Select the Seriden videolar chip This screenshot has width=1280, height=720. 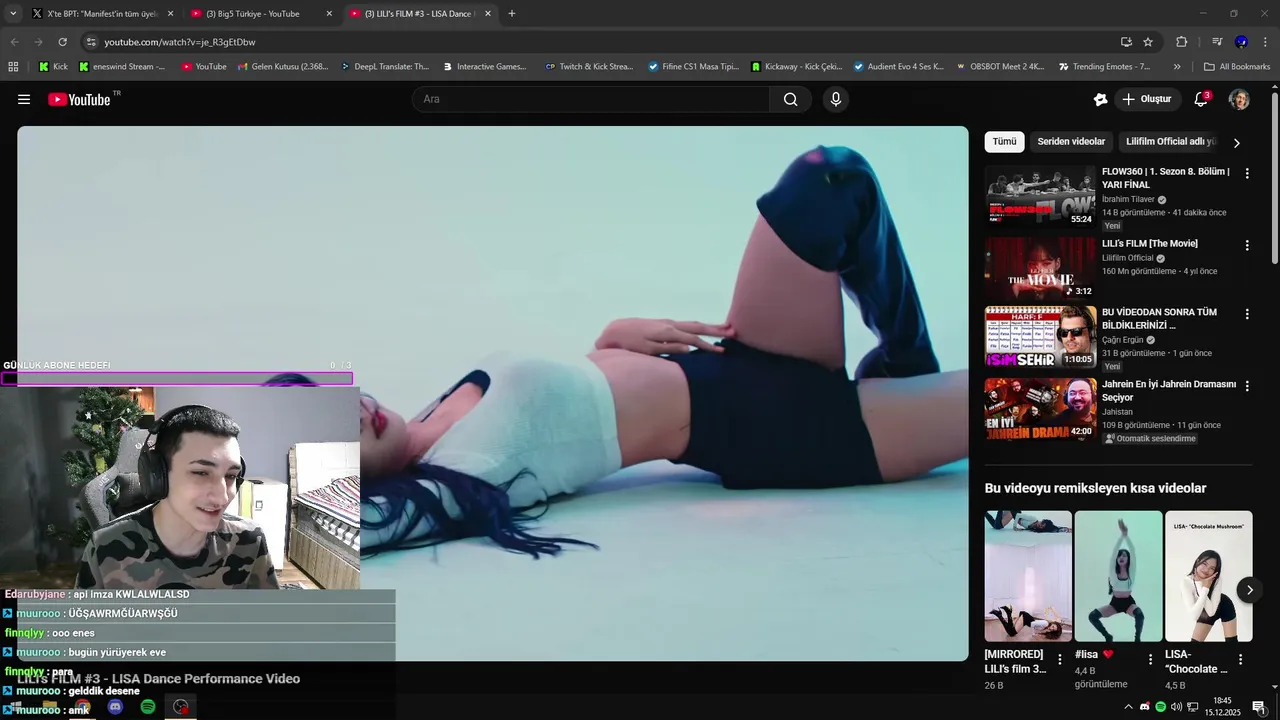(1071, 142)
